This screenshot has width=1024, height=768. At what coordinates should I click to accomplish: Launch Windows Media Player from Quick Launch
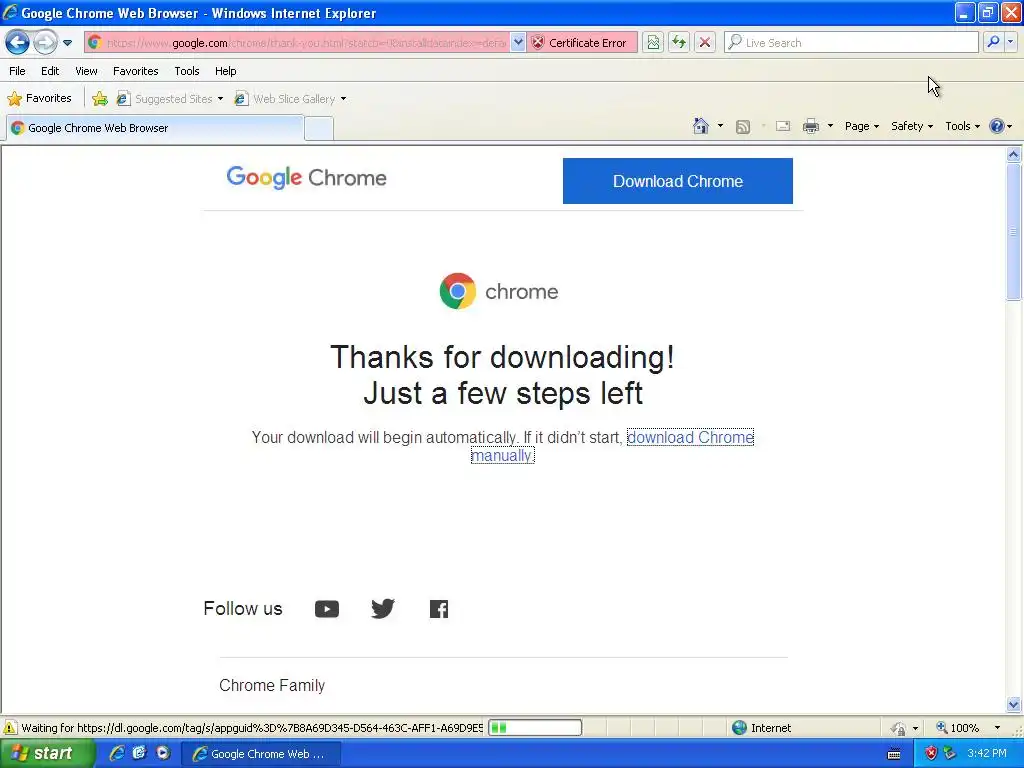coord(163,753)
